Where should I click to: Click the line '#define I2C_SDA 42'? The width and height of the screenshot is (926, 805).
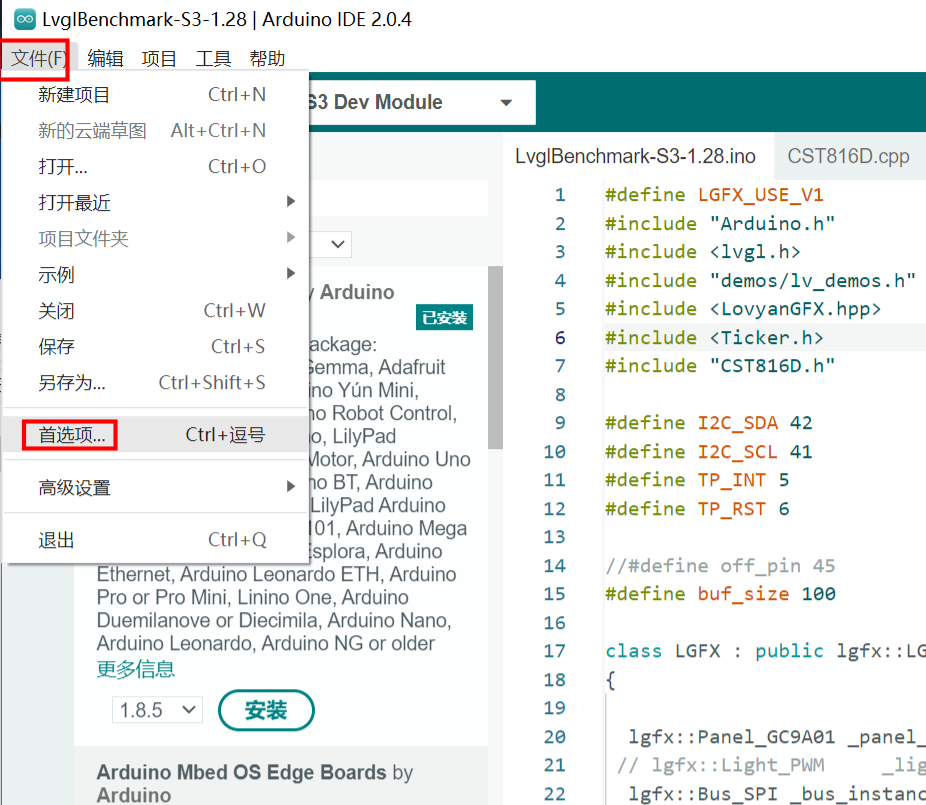(709, 423)
